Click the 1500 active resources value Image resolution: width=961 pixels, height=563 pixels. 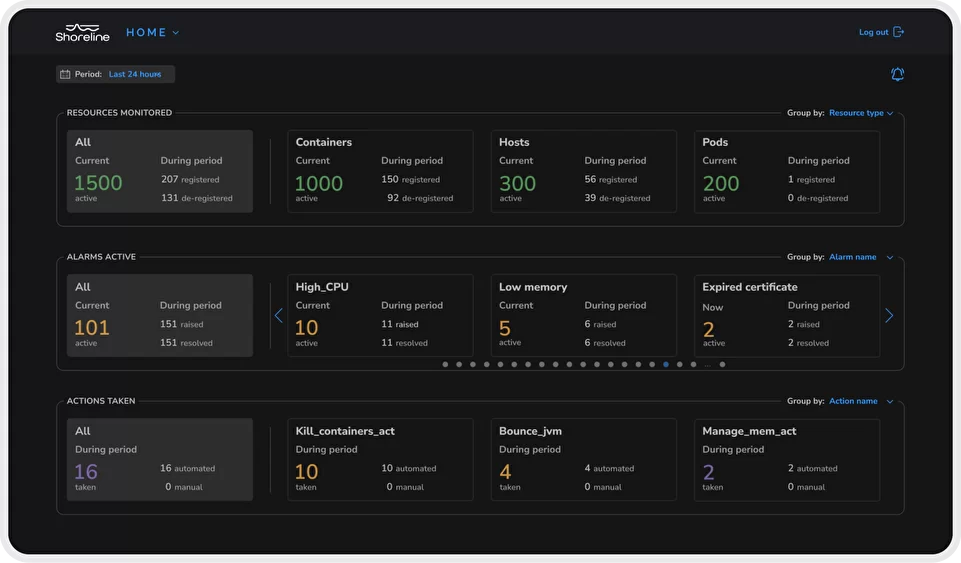coord(98,183)
